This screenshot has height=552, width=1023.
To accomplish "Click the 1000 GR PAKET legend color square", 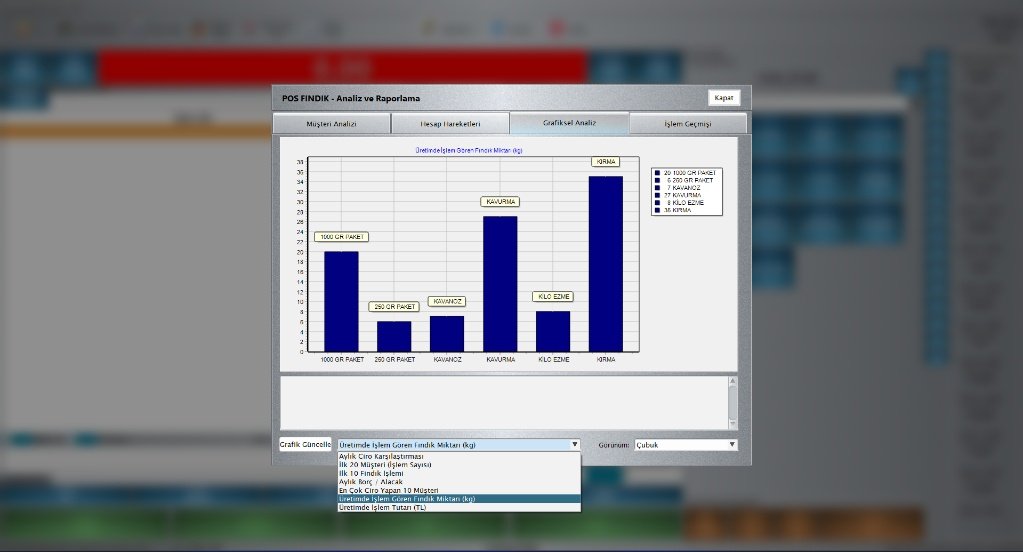I will pos(658,173).
